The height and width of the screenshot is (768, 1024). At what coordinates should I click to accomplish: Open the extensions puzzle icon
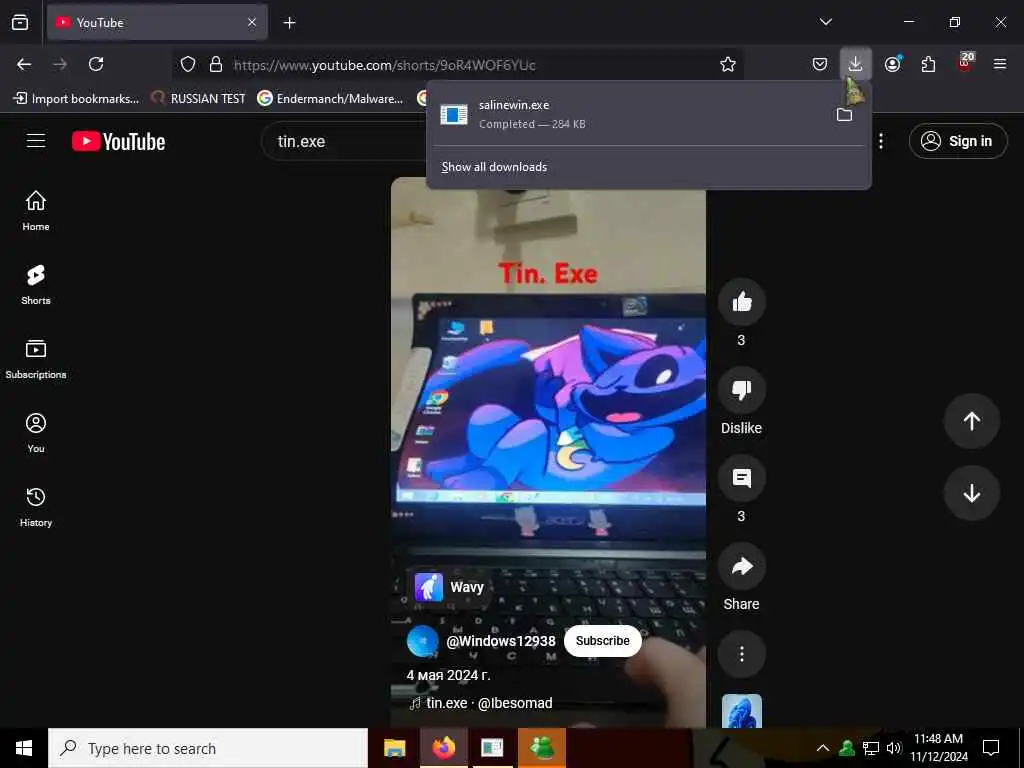pyautogui.click(x=928, y=64)
